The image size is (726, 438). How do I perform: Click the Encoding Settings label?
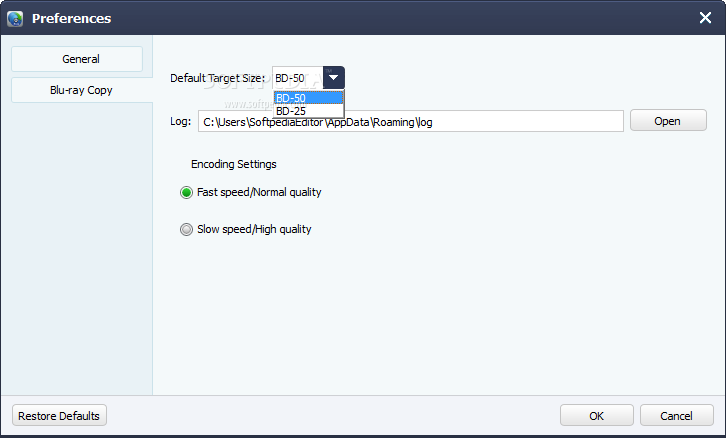coord(234,164)
